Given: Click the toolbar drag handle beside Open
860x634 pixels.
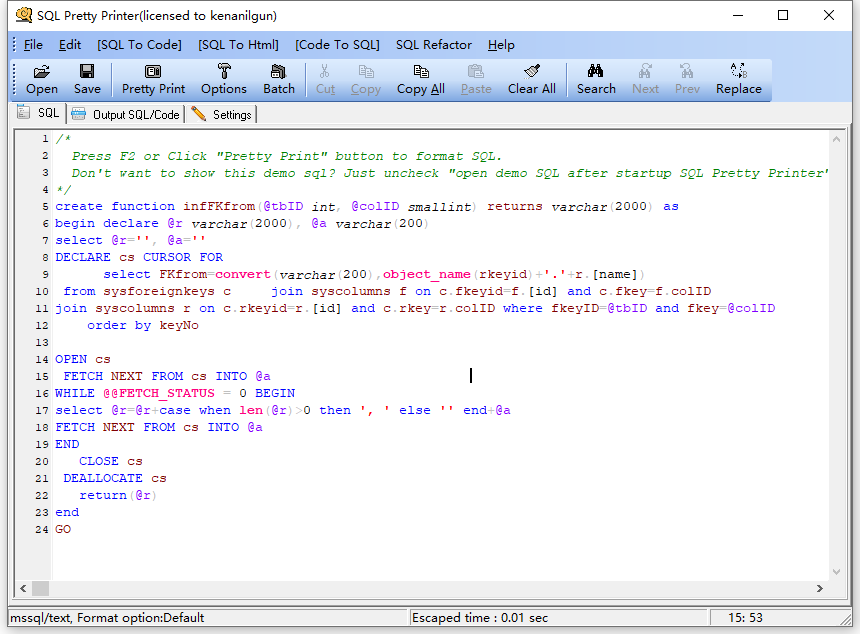Looking at the screenshot, I should [15, 80].
